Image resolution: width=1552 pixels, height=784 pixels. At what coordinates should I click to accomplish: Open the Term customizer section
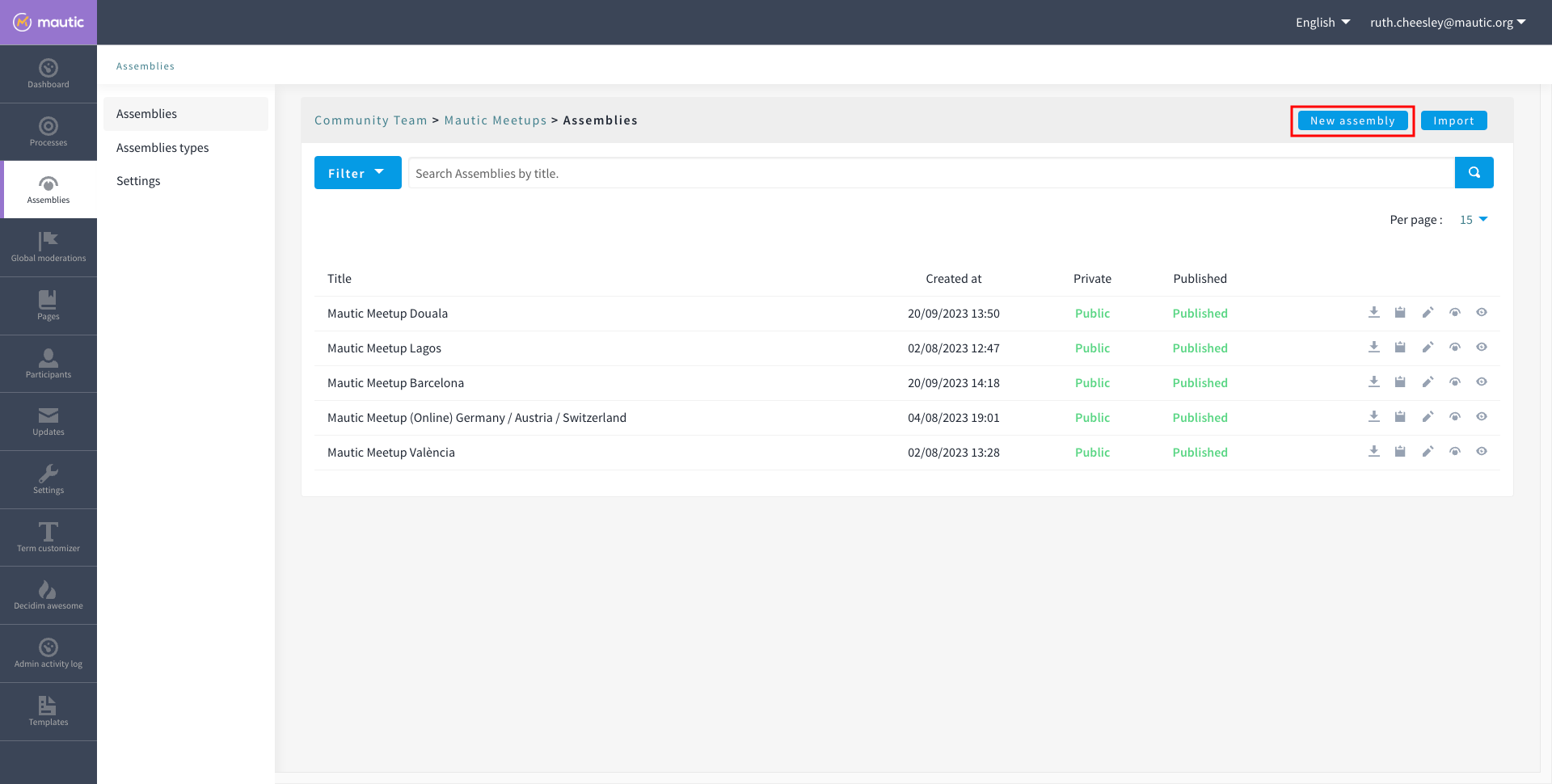click(x=48, y=537)
